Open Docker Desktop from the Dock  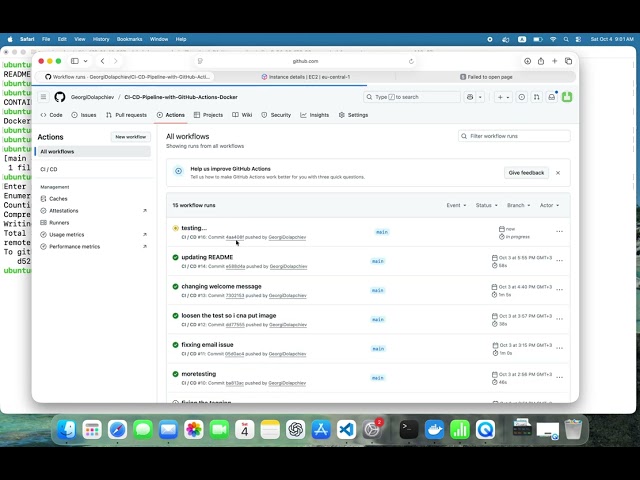click(434, 429)
